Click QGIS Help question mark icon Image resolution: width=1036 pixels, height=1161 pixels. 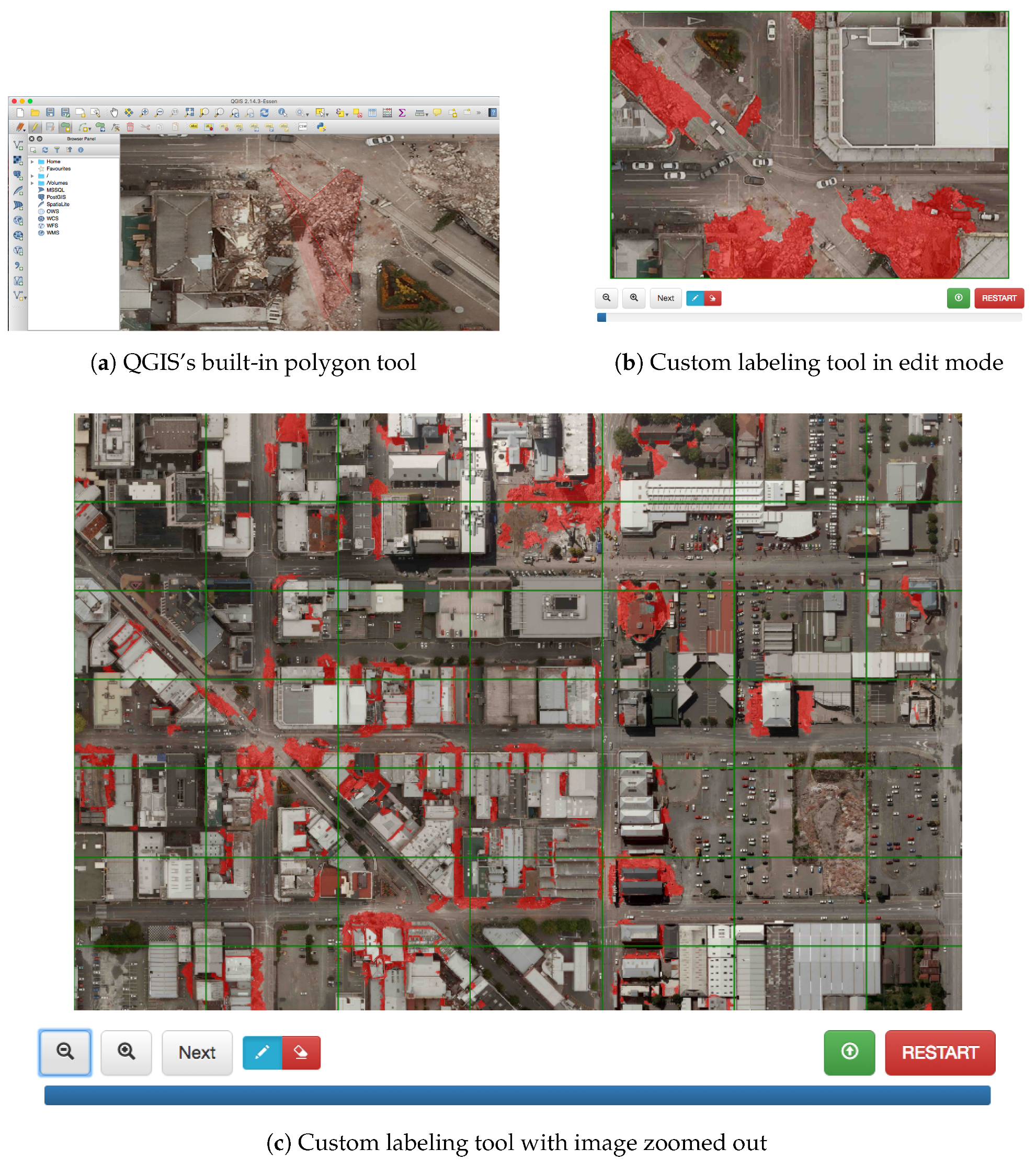tap(493, 112)
